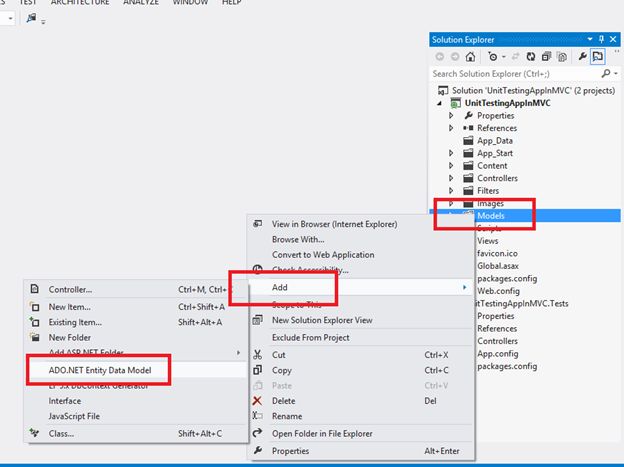Select the Solution 'UnitTestingAppInMVC' root node

[533, 90]
